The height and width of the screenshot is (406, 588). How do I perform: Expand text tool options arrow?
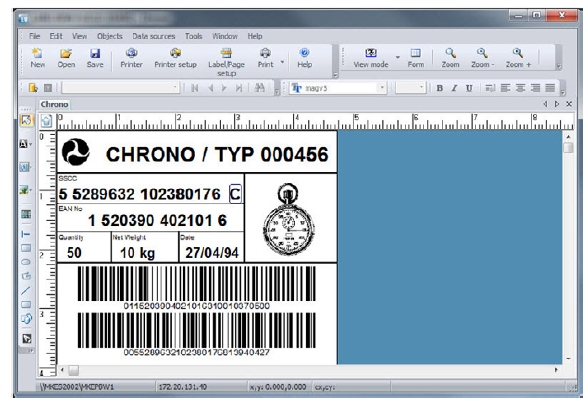[x=30, y=144]
